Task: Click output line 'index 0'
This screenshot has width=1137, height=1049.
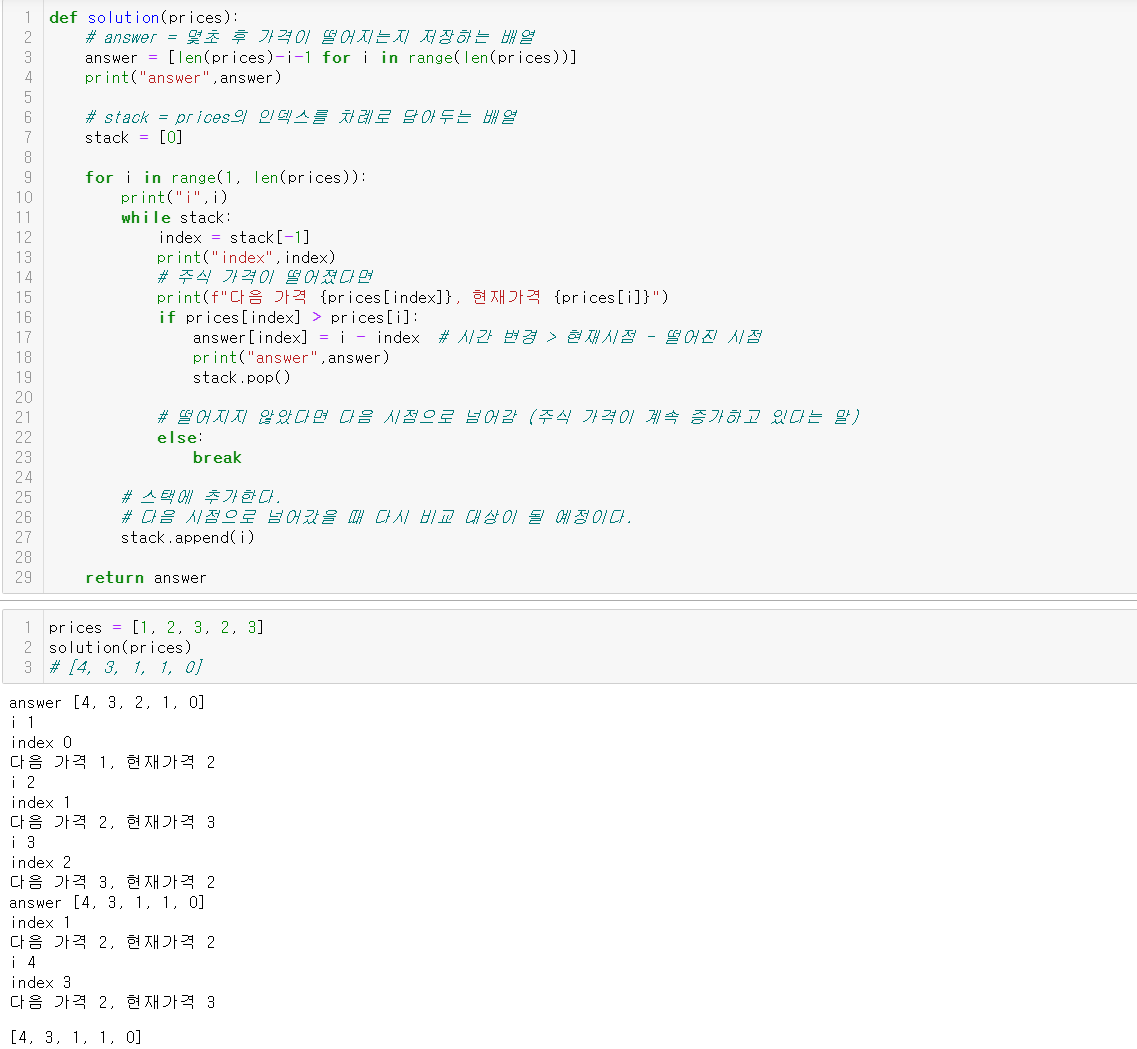Action: 41,743
